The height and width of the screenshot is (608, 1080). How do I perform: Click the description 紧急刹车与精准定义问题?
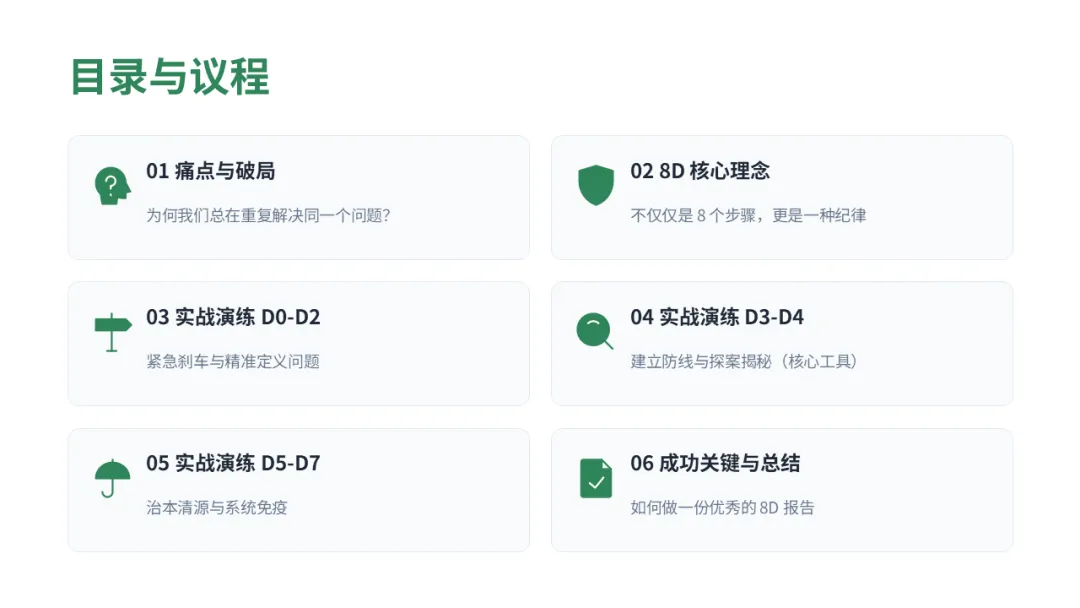pyautogui.click(x=233, y=361)
